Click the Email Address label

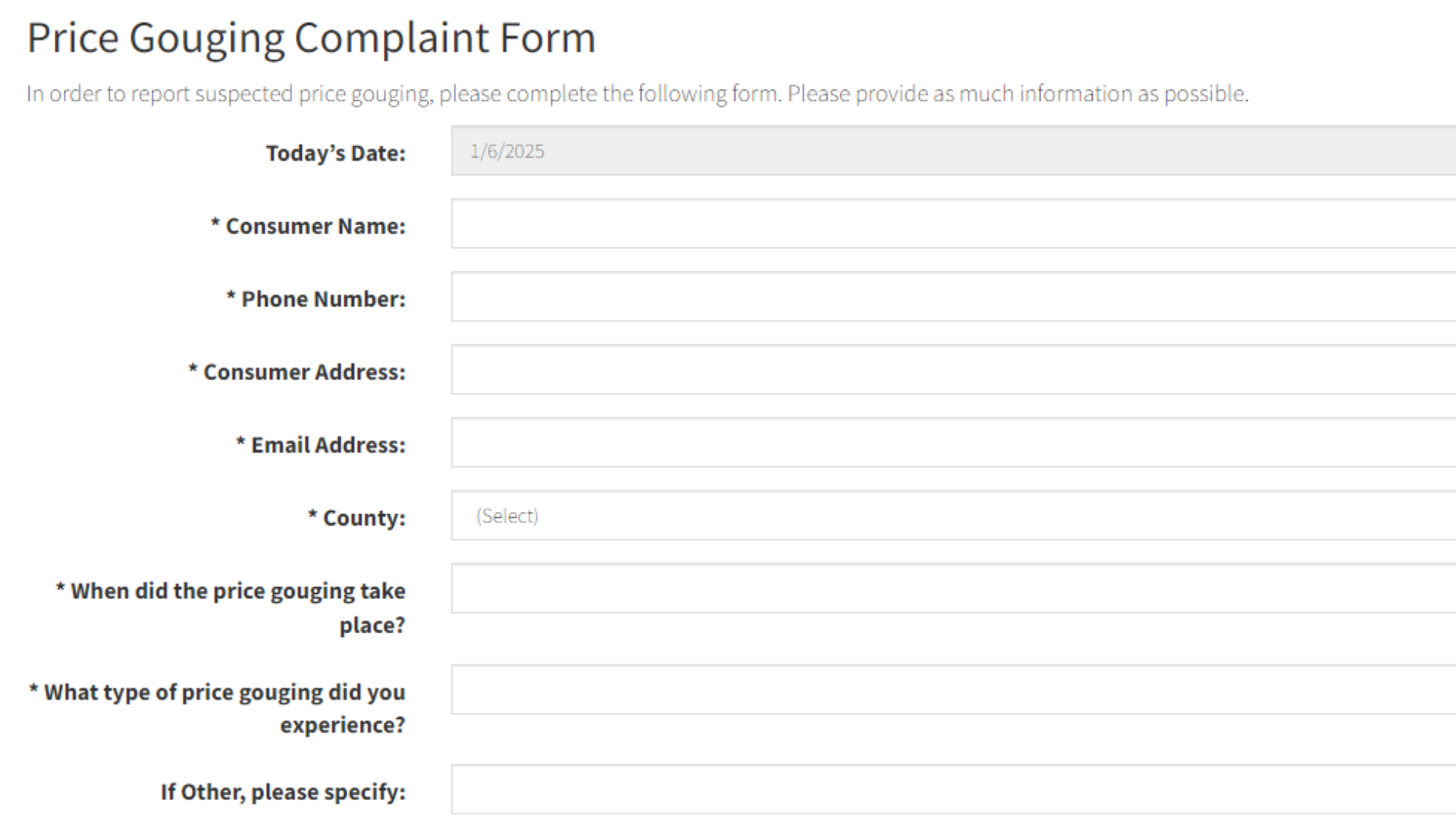point(328,445)
